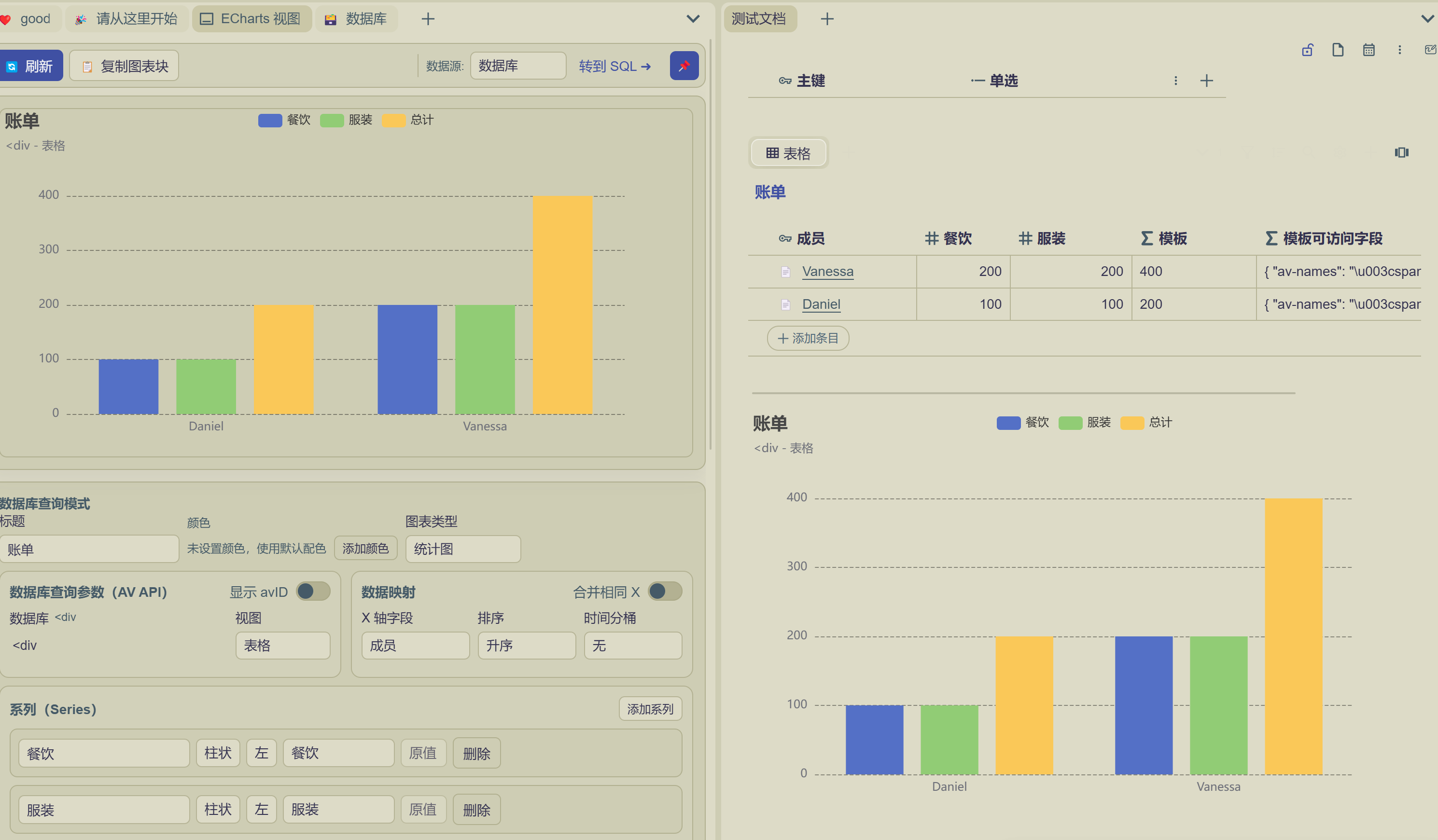The height and width of the screenshot is (840, 1438).
Task: Enable the 合并相同 X switch
Action: 665,592
